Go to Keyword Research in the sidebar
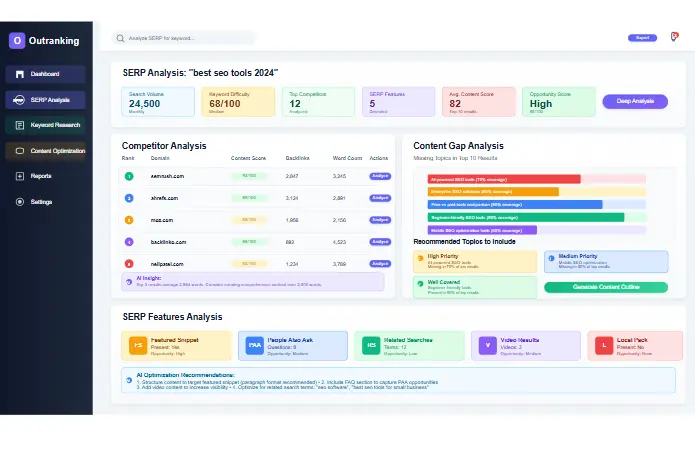Screen dimensions: 695x454 [x=45, y=125]
